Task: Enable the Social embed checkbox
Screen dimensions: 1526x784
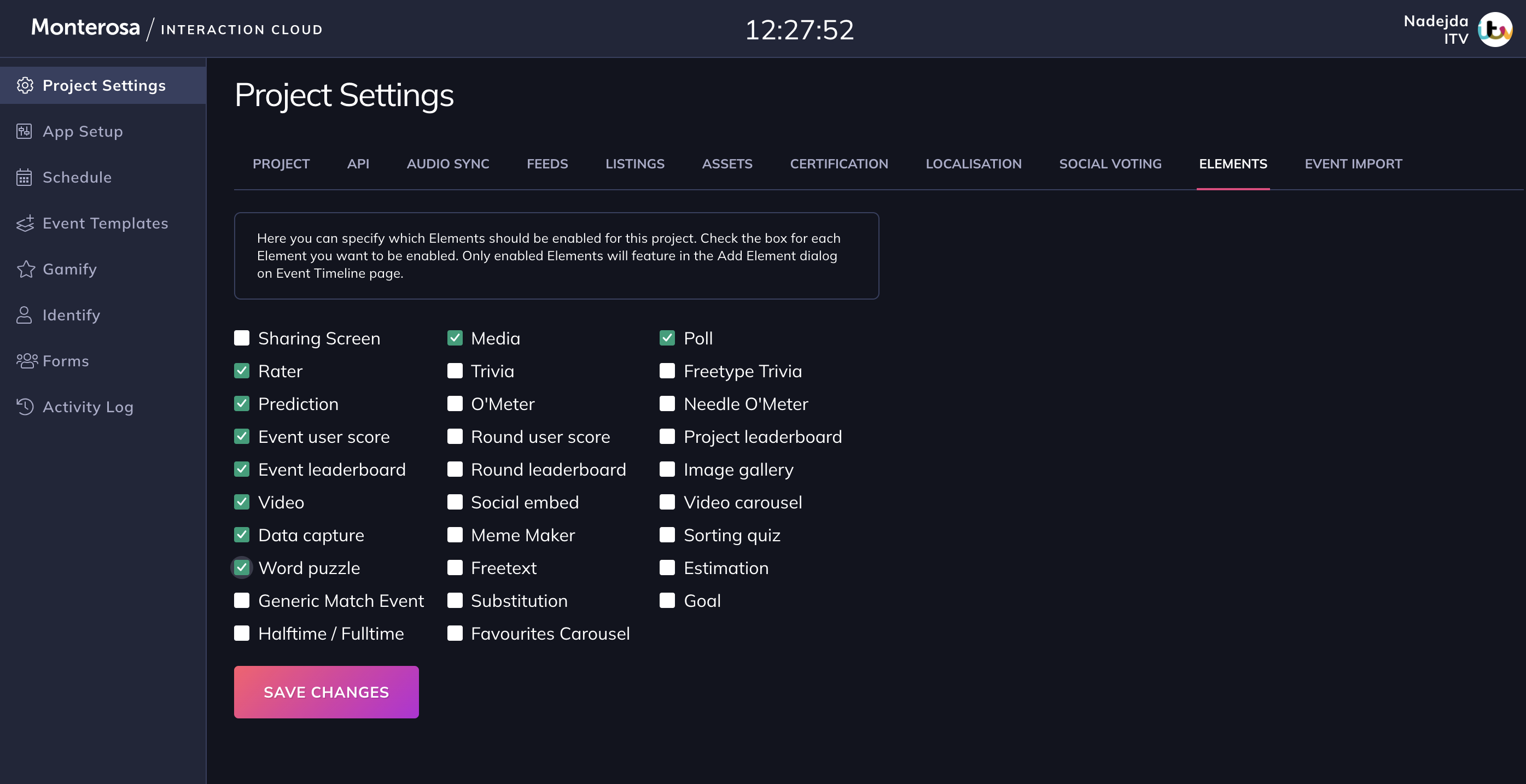Action: tap(455, 502)
